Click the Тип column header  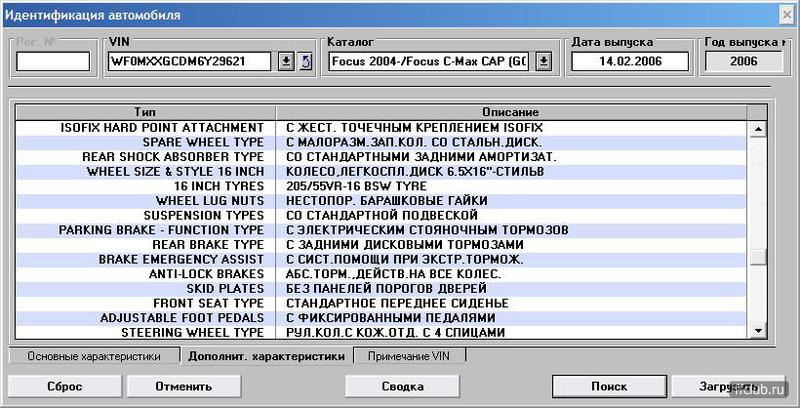[x=145, y=112]
